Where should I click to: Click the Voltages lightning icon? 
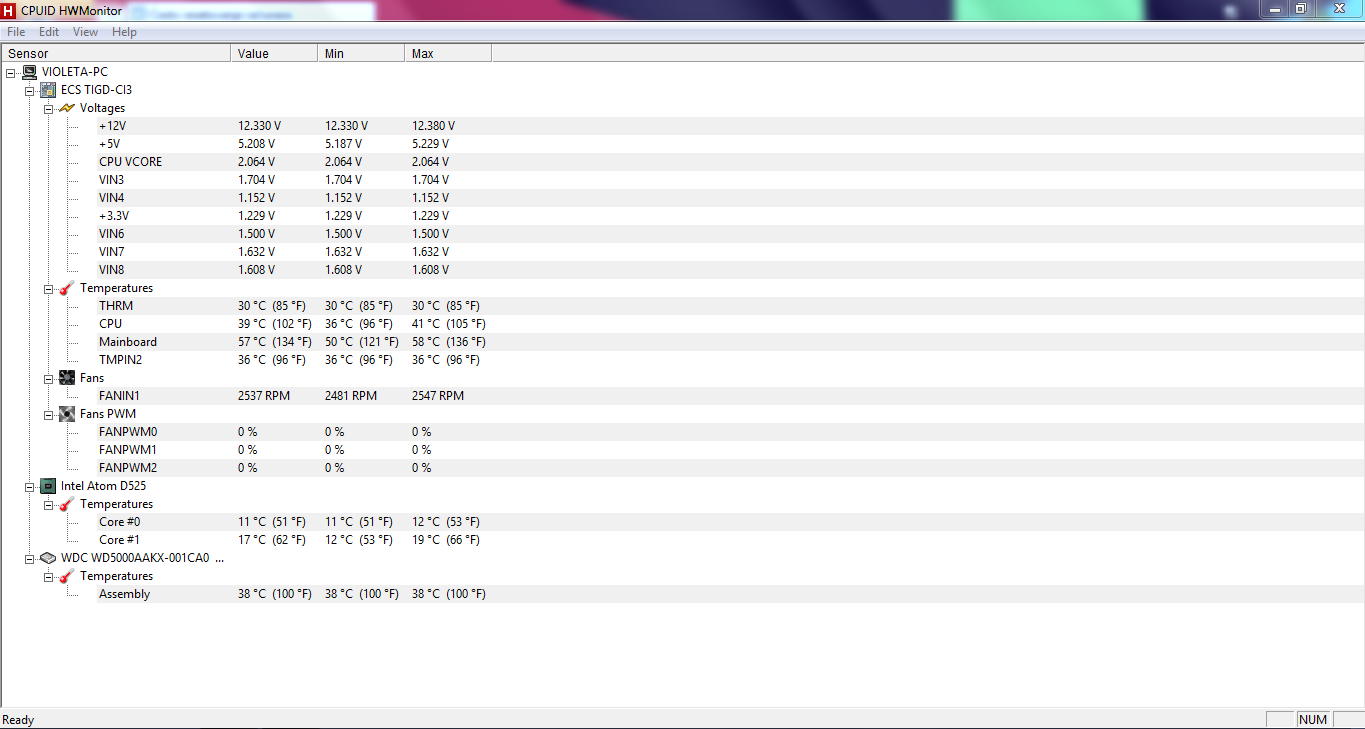67,108
